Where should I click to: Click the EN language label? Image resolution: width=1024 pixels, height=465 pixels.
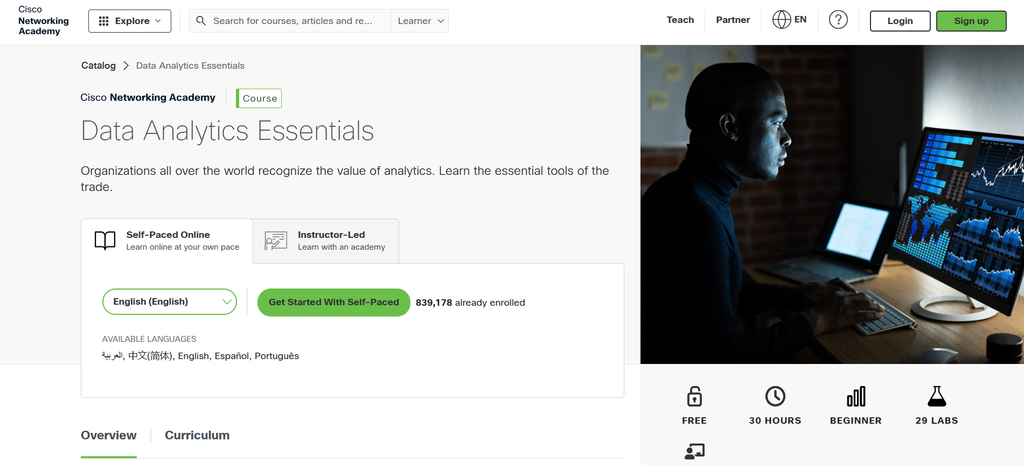(x=800, y=20)
